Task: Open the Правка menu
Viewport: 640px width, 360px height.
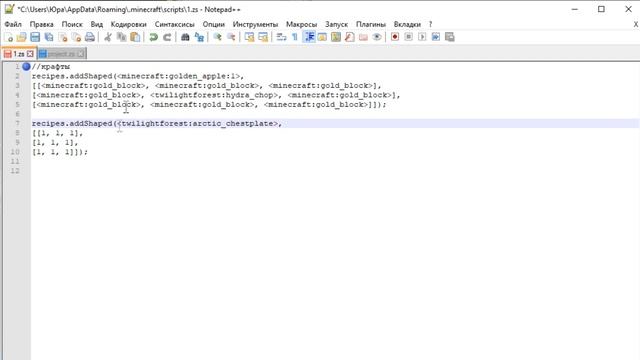Action: pos(42,24)
